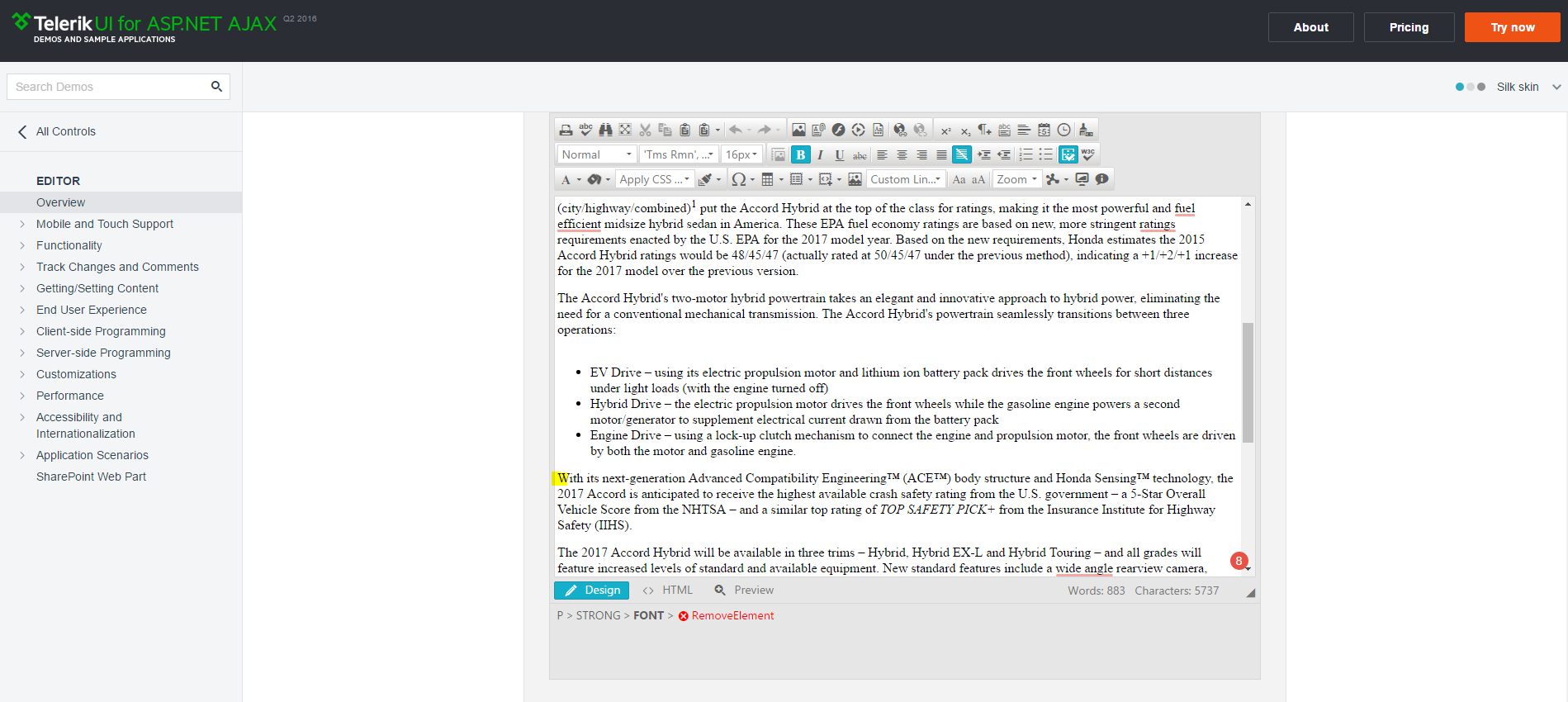Open Find and Replace binoculars tool
Viewport: 1568px width, 702px height.
pyautogui.click(x=605, y=130)
